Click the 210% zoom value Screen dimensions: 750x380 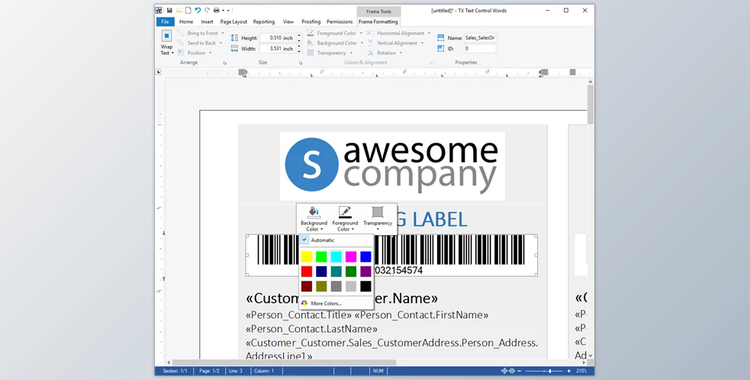tap(582, 371)
